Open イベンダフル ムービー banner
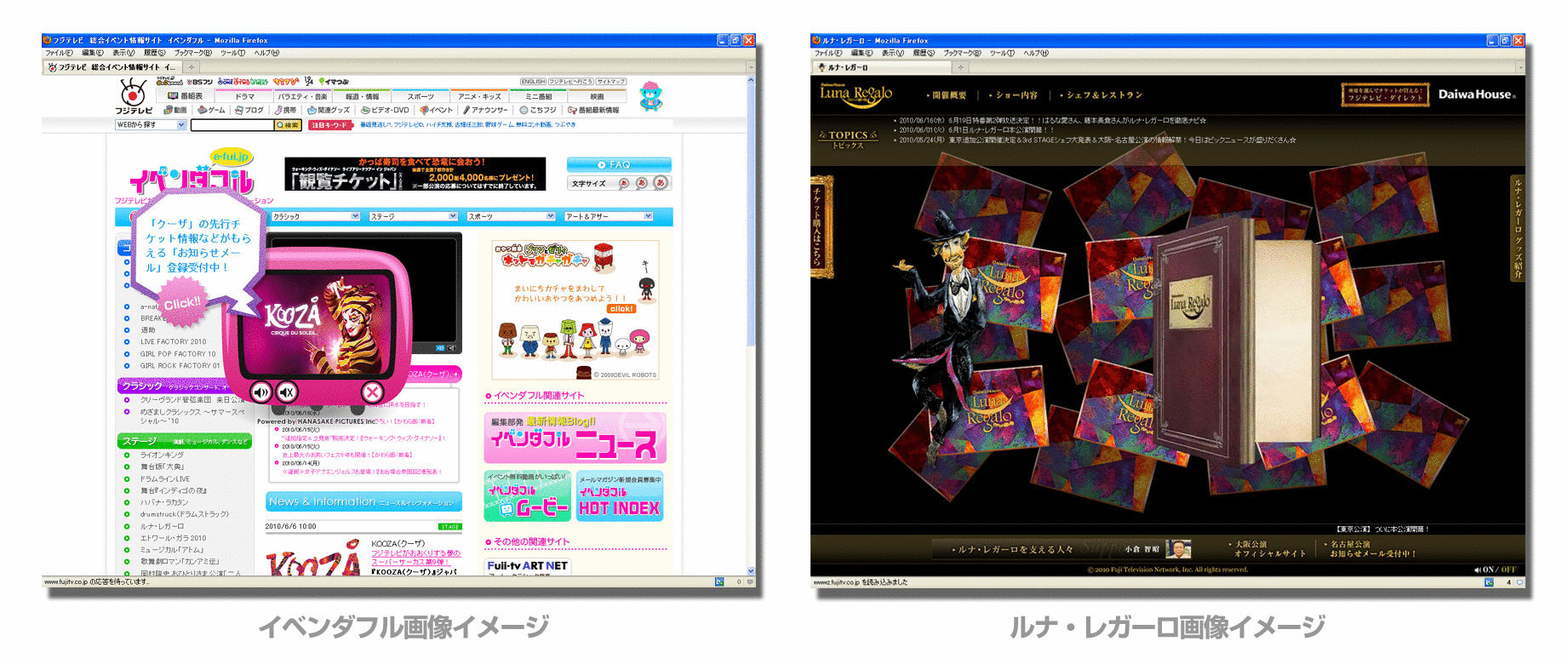 pos(528,496)
